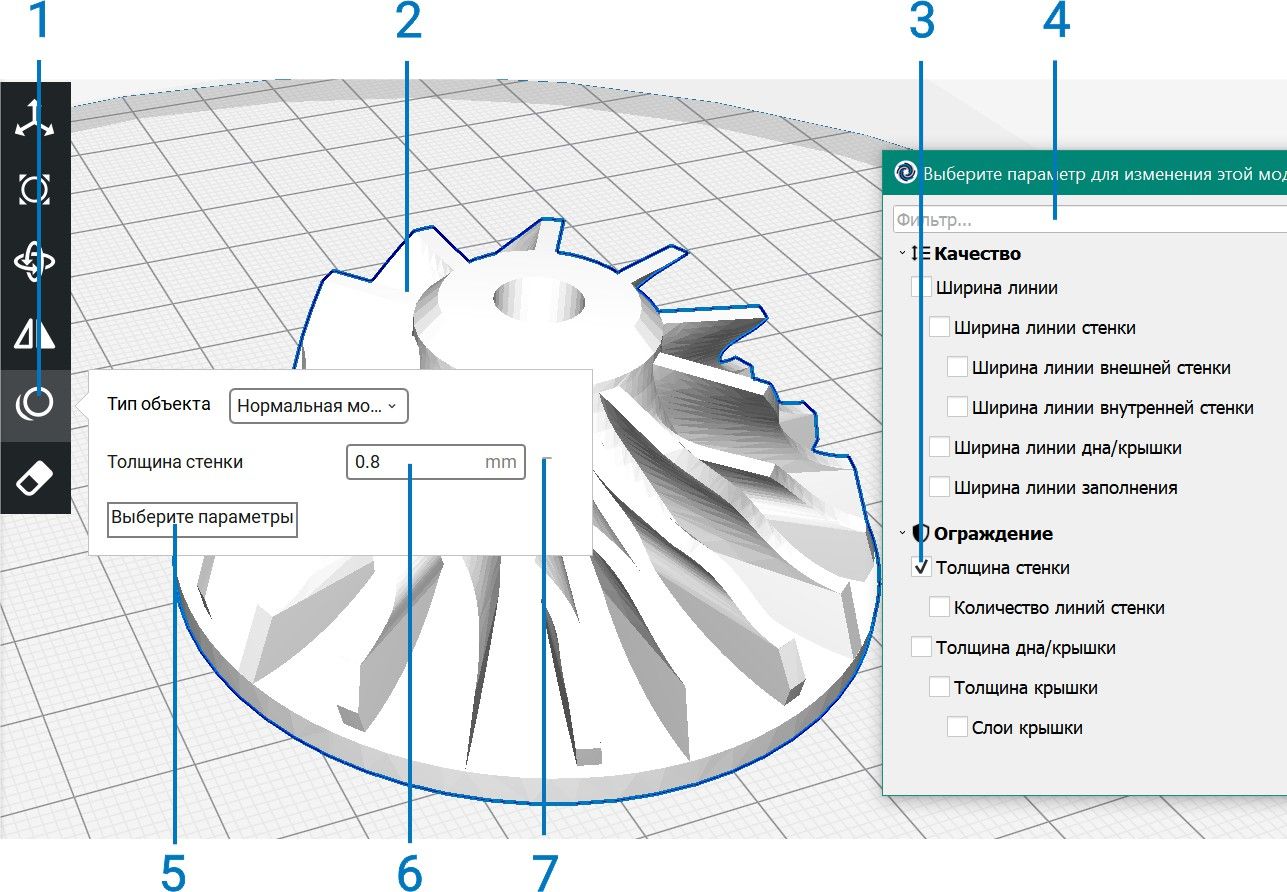
Task: Enable the Ширина линии checkbox
Action: [921, 288]
